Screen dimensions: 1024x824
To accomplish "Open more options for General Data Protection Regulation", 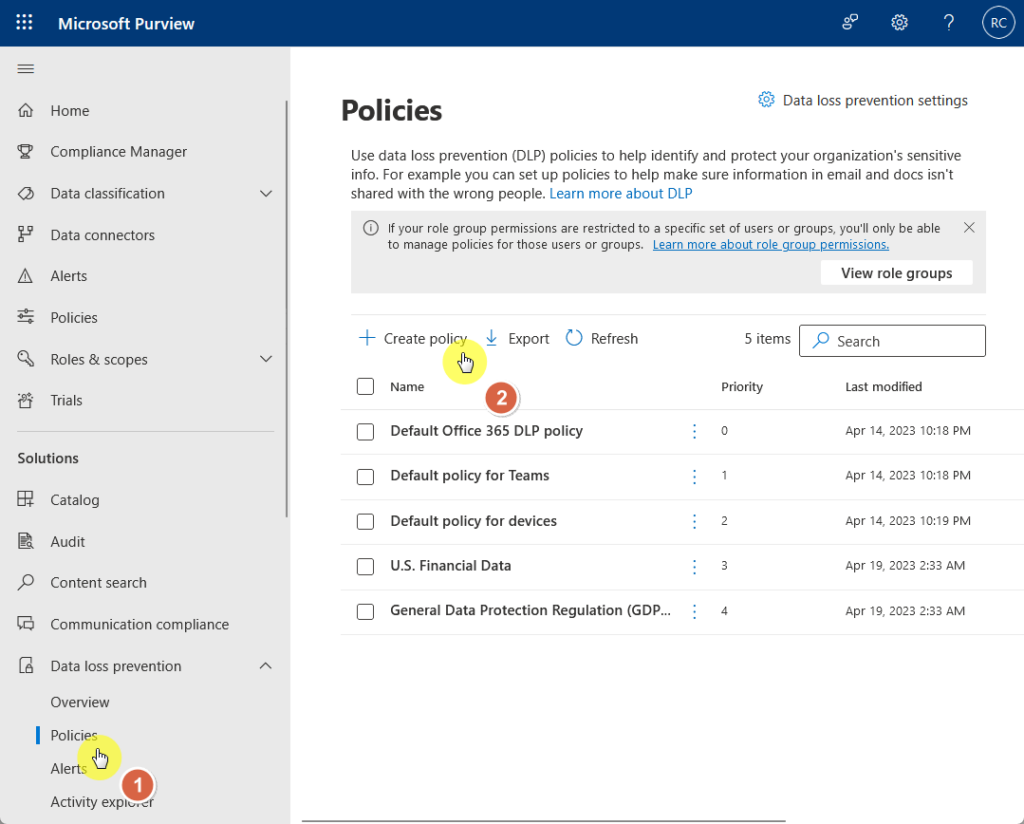I will (694, 611).
